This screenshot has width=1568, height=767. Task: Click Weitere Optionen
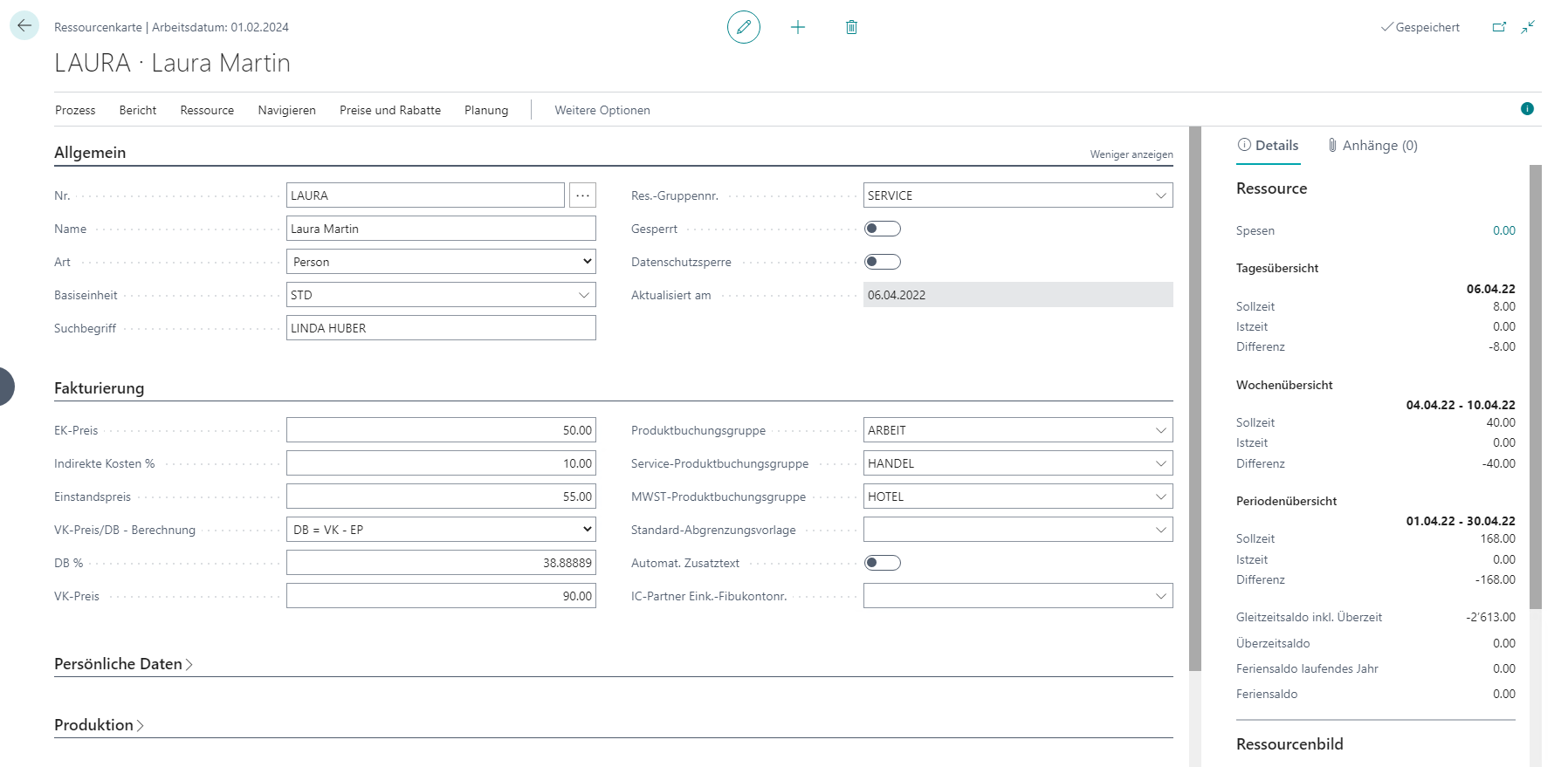point(602,110)
